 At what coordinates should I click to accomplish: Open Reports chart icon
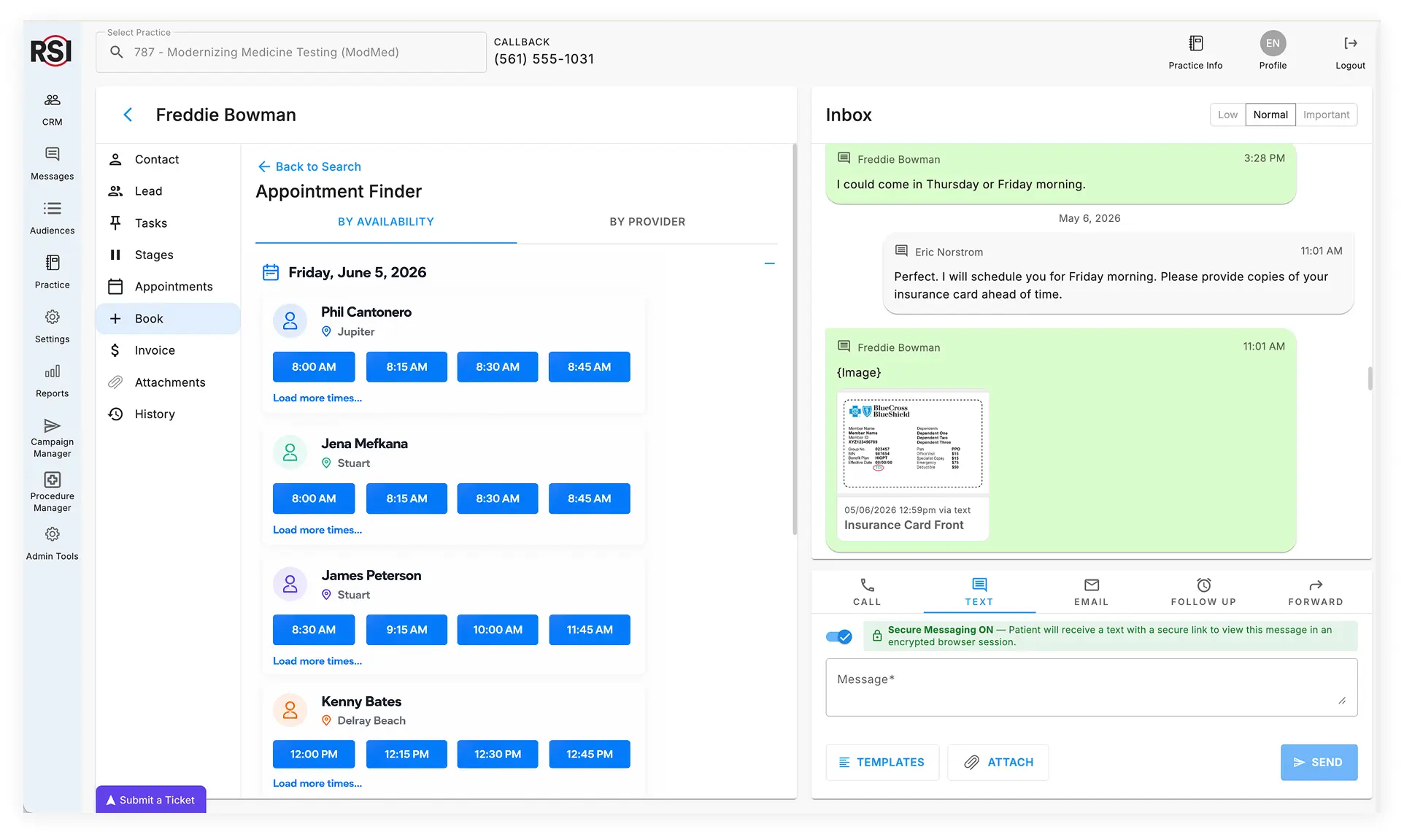pos(52,380)
